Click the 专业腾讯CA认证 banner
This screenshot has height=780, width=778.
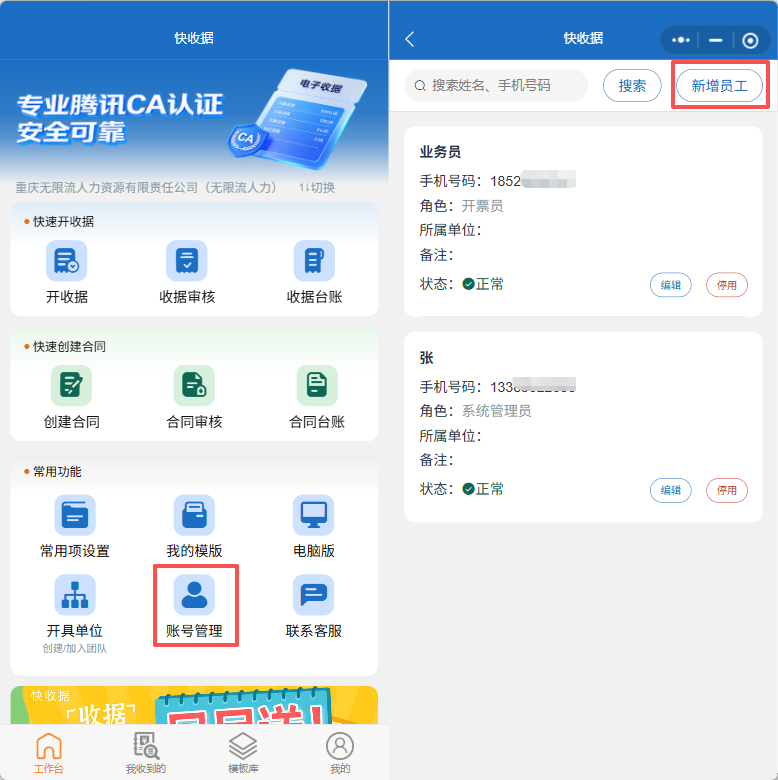point(194,119)
